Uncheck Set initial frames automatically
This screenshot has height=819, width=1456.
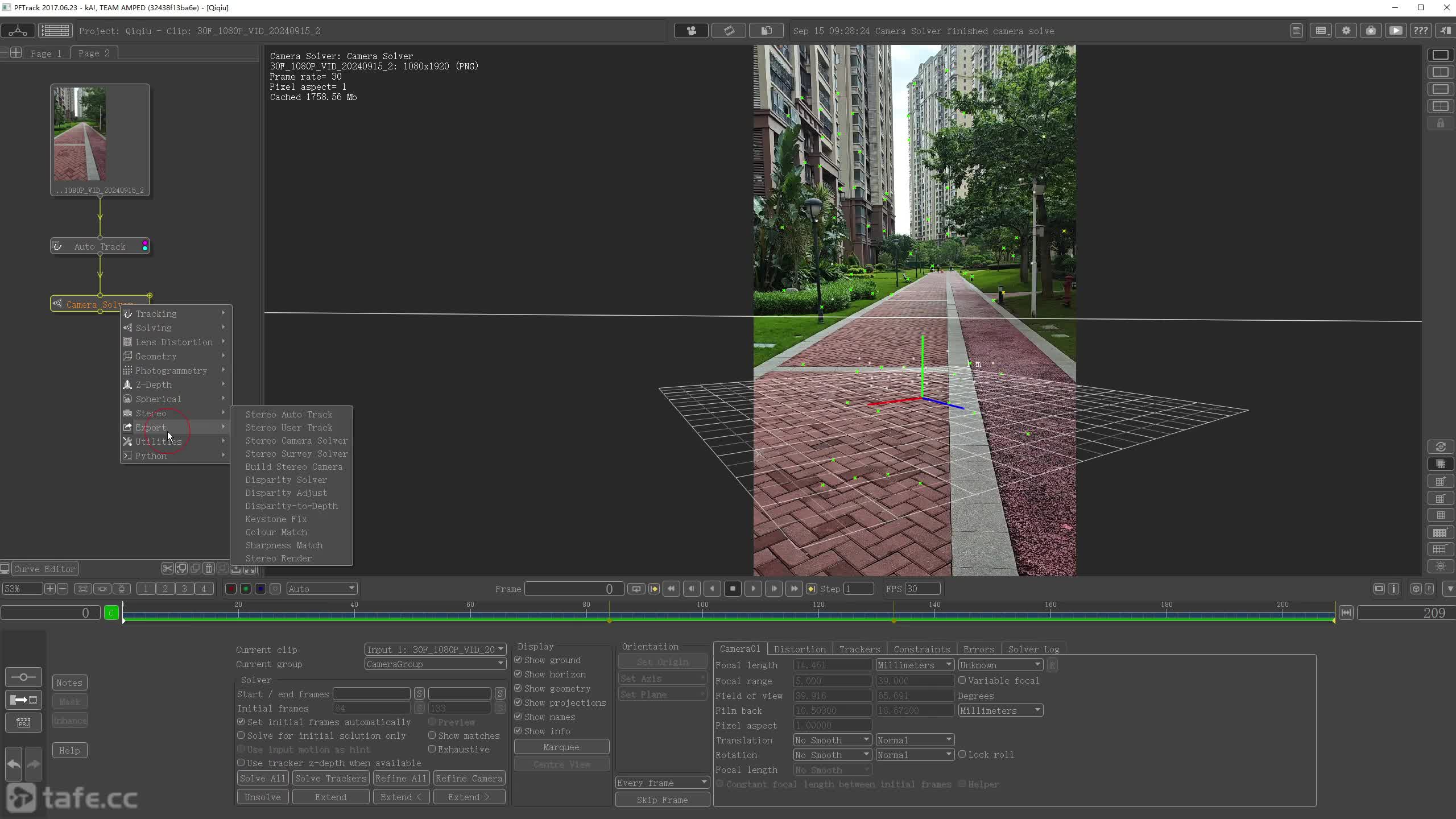click(x=241, y=722)
